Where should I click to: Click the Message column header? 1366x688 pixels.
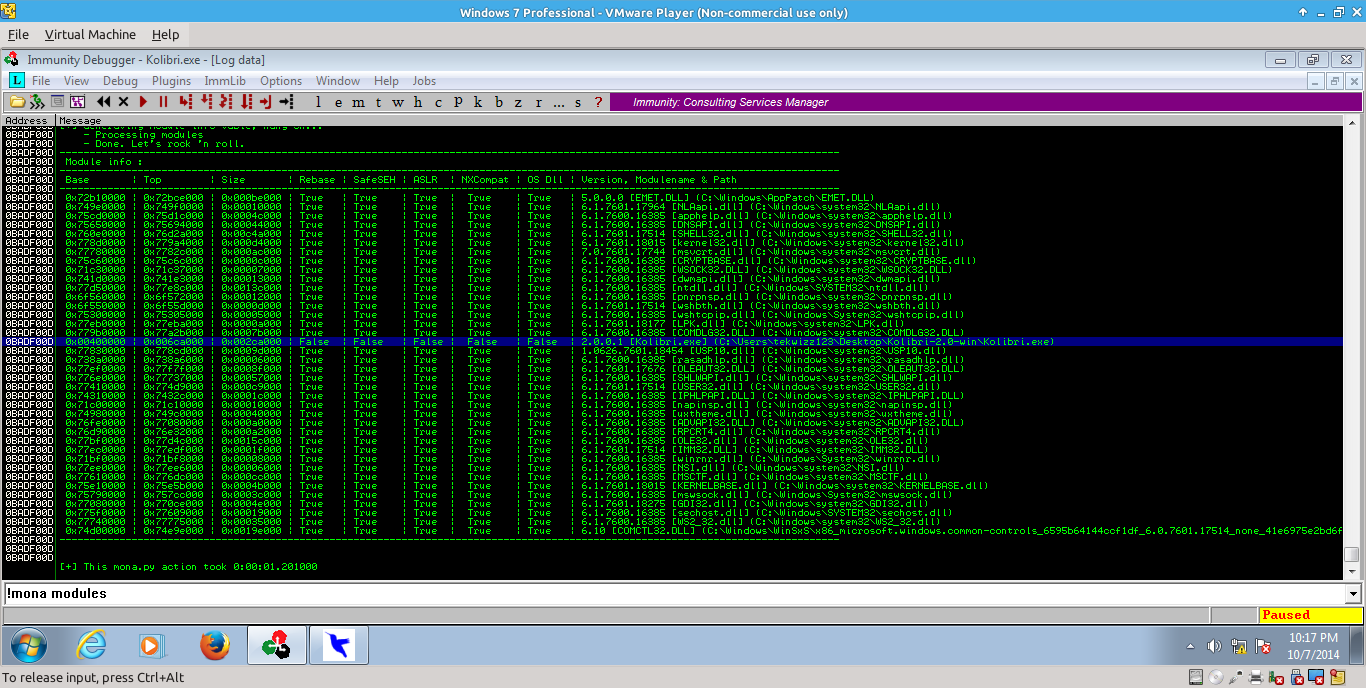[698, 121]
